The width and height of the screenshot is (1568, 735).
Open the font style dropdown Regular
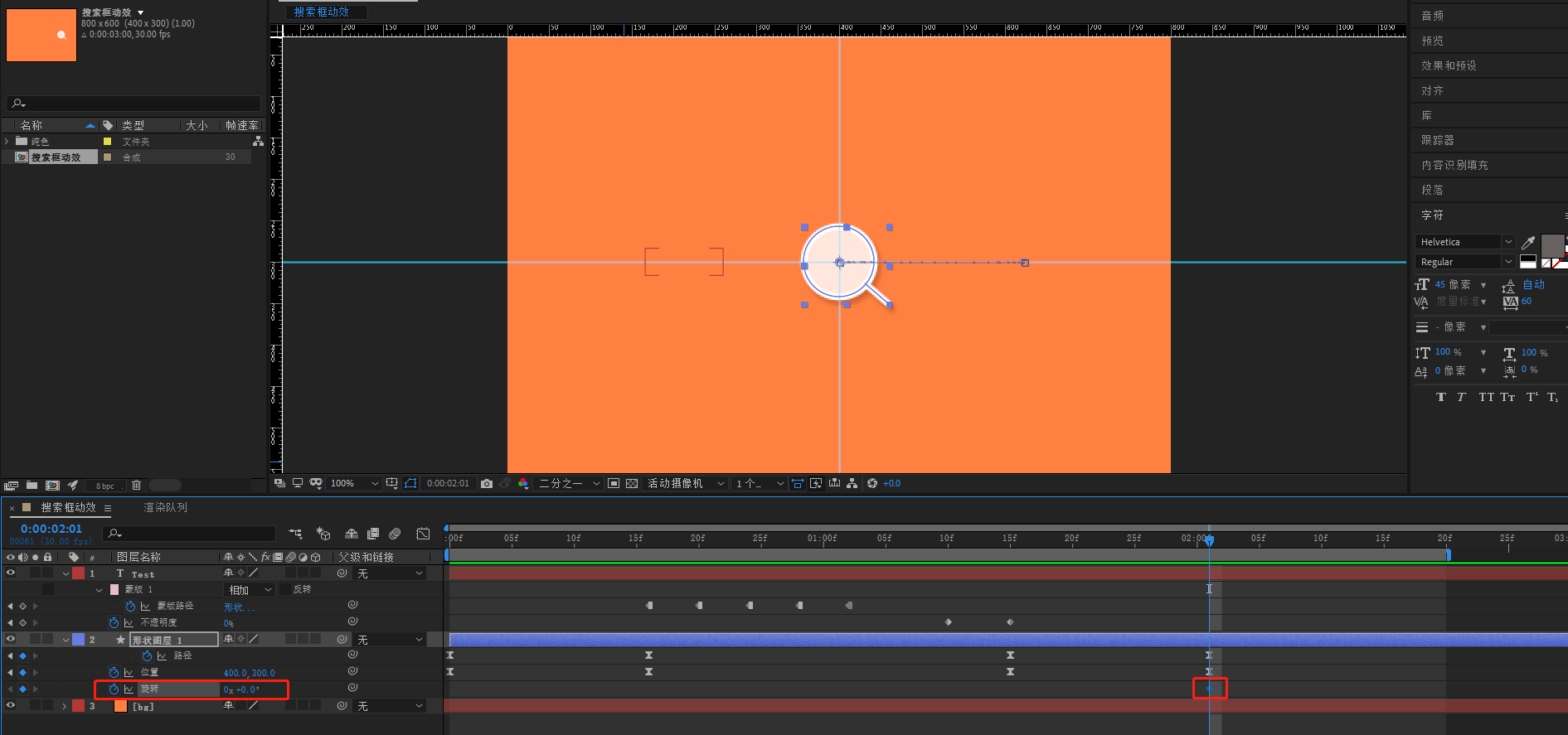coord(1465,262)
